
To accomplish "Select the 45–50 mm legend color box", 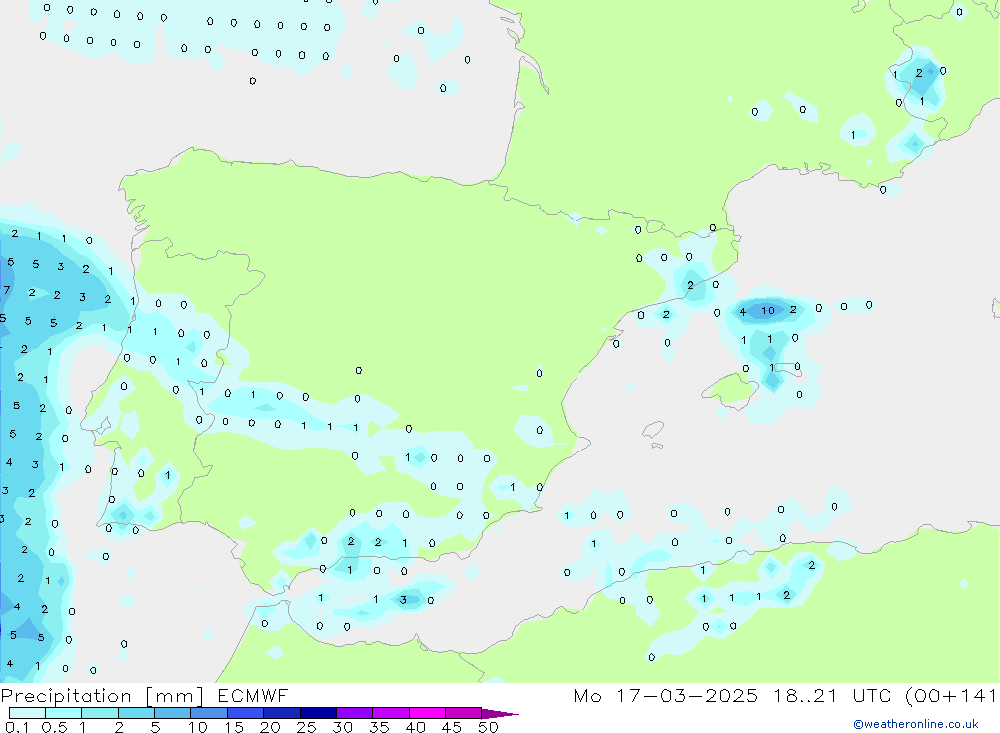I will pos(464,713).
